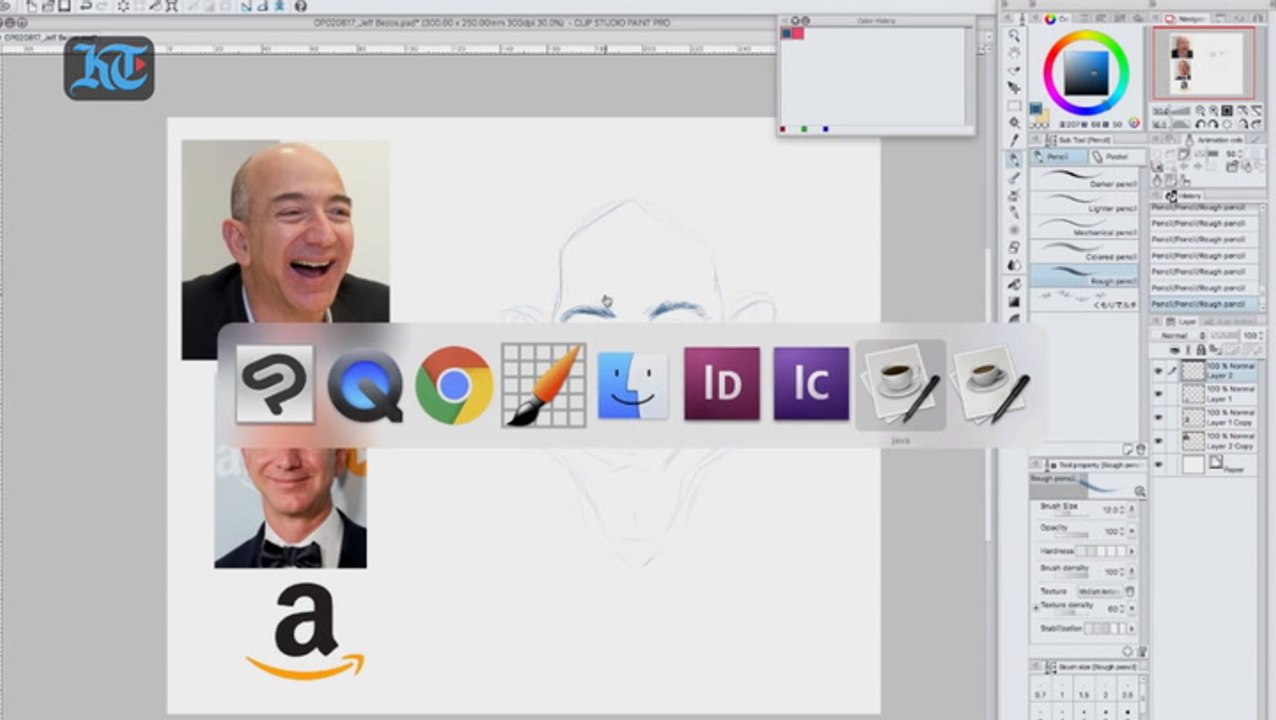Image resolution: width=1276 pixels, height=720 pixels.
Task: Toggle visibility of Layer 2 Copy
Action: tap(1159, 440)
